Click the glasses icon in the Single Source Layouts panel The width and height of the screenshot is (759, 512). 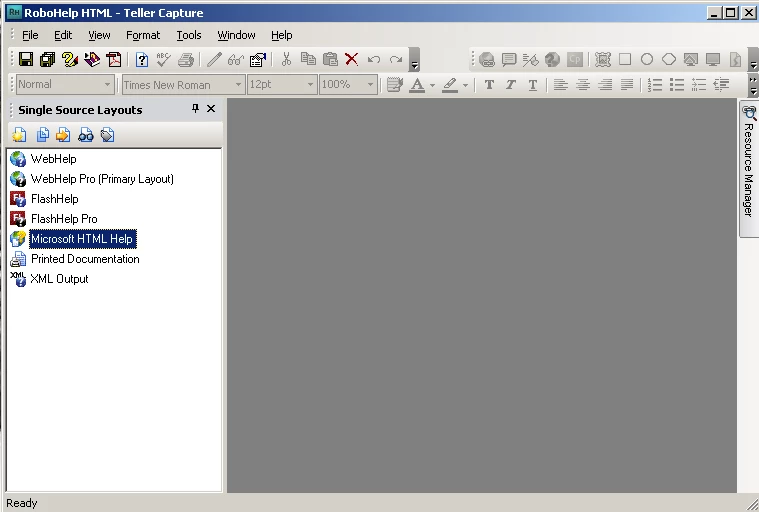[86, 135]
